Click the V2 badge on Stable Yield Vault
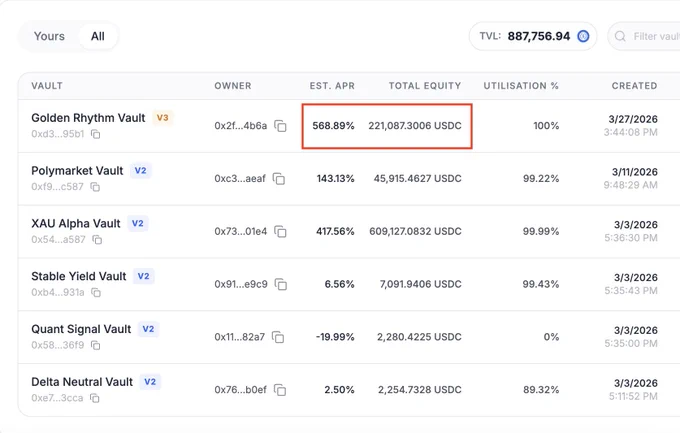Viewport: 680px width, 433px height. (x=144, y=276)
